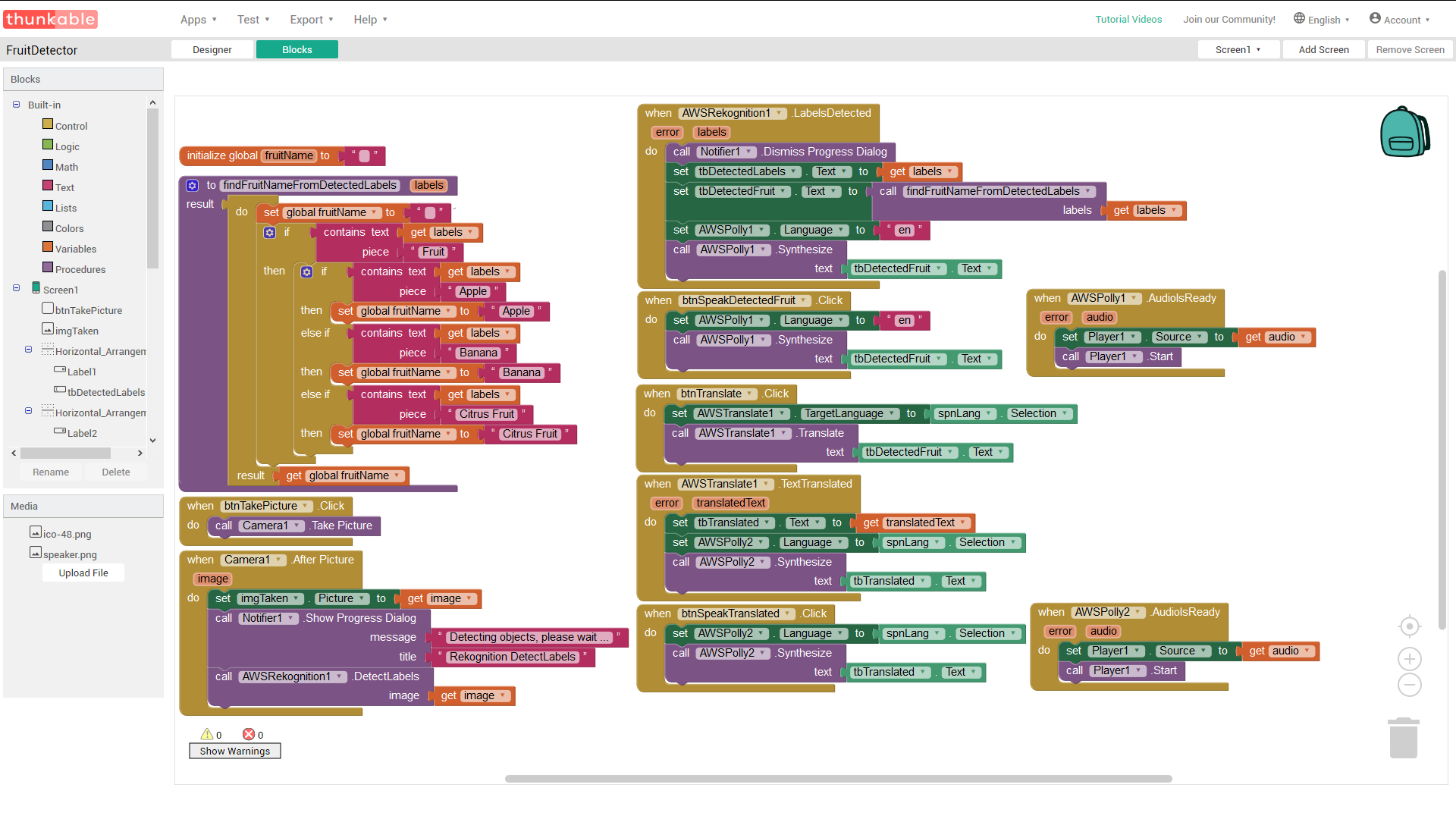
Task: Center workspace with crosshair icon
Action: click(1409, 626)
